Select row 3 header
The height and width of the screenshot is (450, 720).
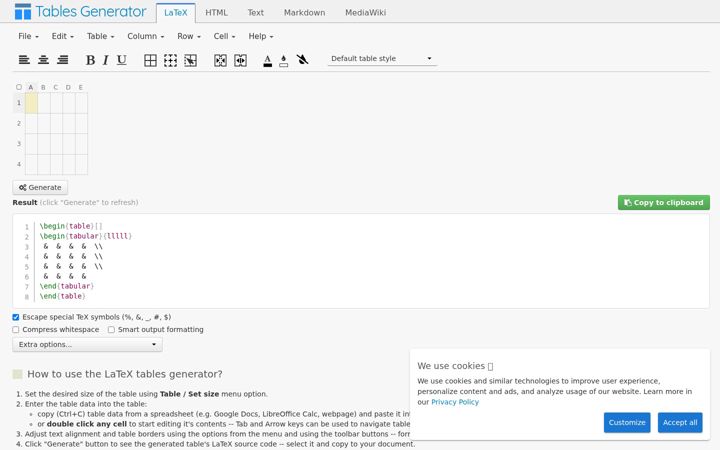point(19,144)
